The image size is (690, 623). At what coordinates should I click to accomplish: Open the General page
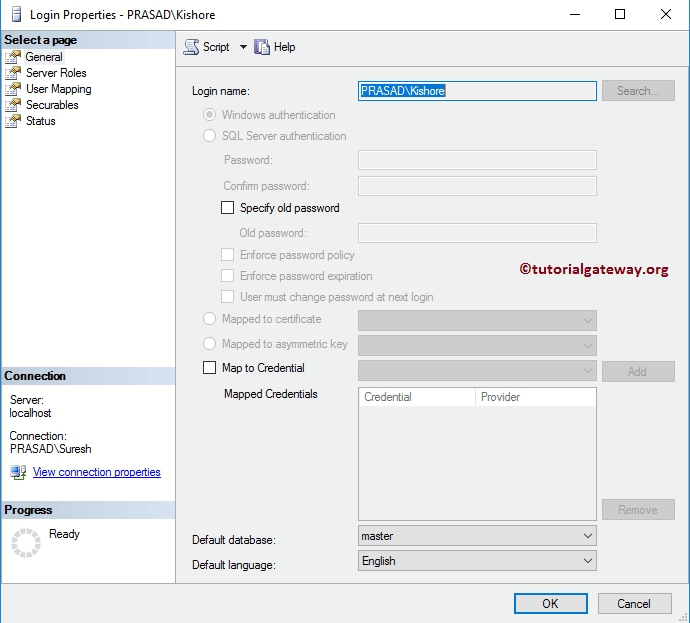click(x=44, y=57)
